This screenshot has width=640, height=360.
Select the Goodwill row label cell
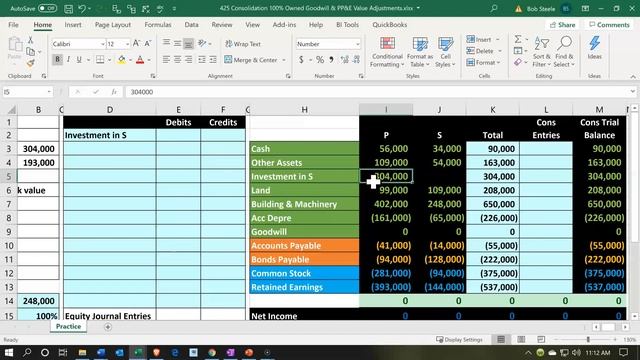pyautogui.click(x=304, y=232)
